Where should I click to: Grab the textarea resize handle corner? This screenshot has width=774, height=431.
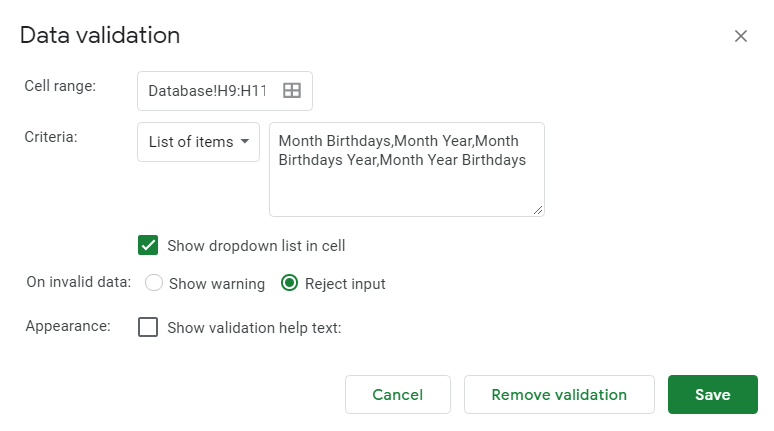pos(538,210)
